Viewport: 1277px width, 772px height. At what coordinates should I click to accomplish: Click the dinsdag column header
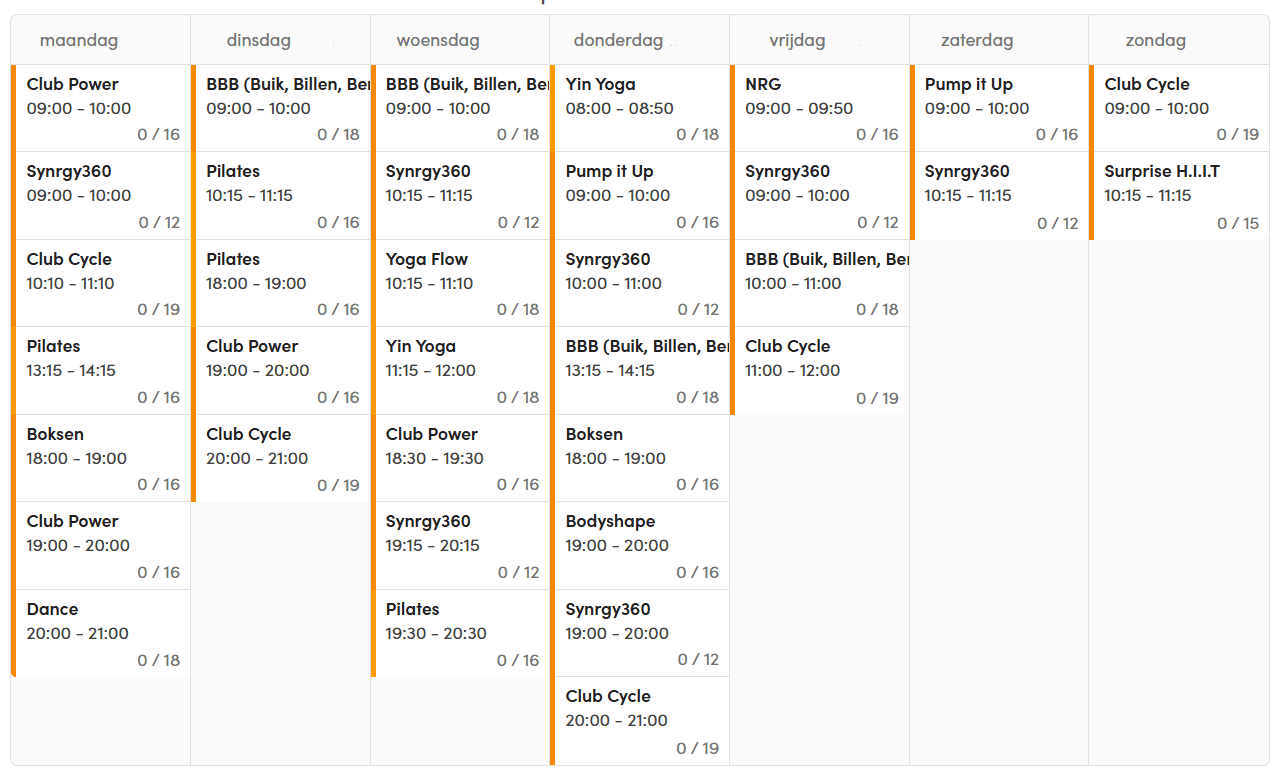(259, 41)
